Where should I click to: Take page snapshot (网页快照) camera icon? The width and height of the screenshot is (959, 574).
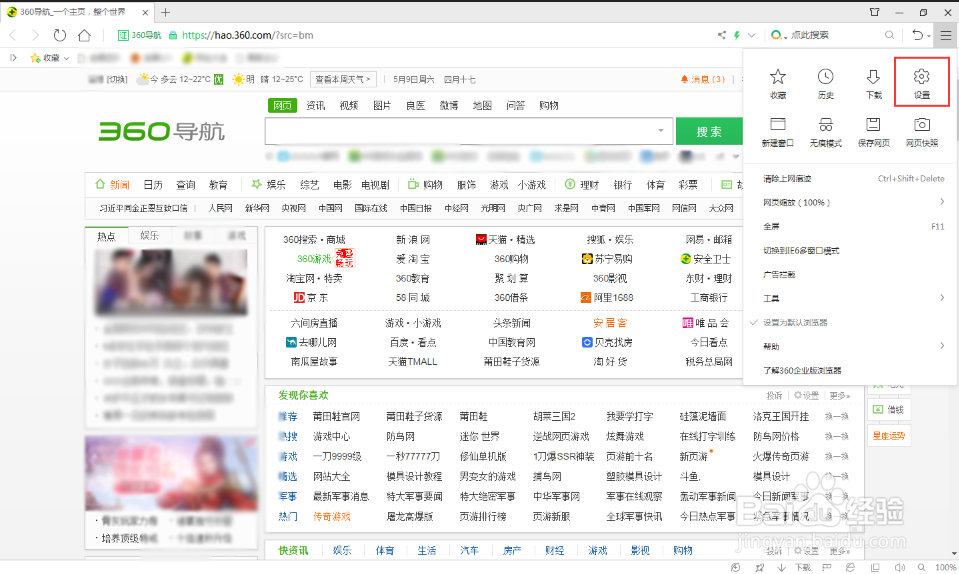click(922, 131)
